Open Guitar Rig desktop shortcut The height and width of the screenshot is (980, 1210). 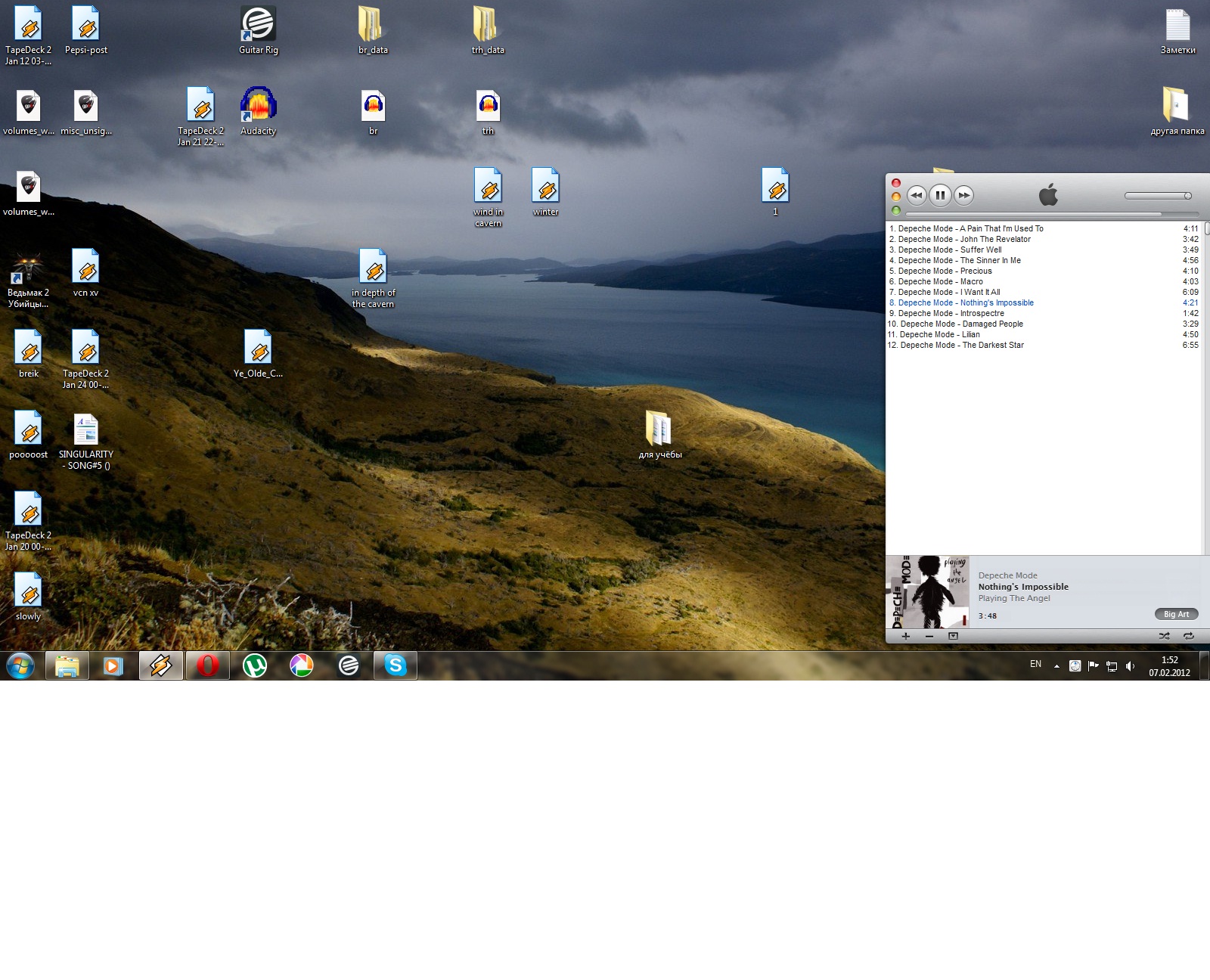pos(258,30)
